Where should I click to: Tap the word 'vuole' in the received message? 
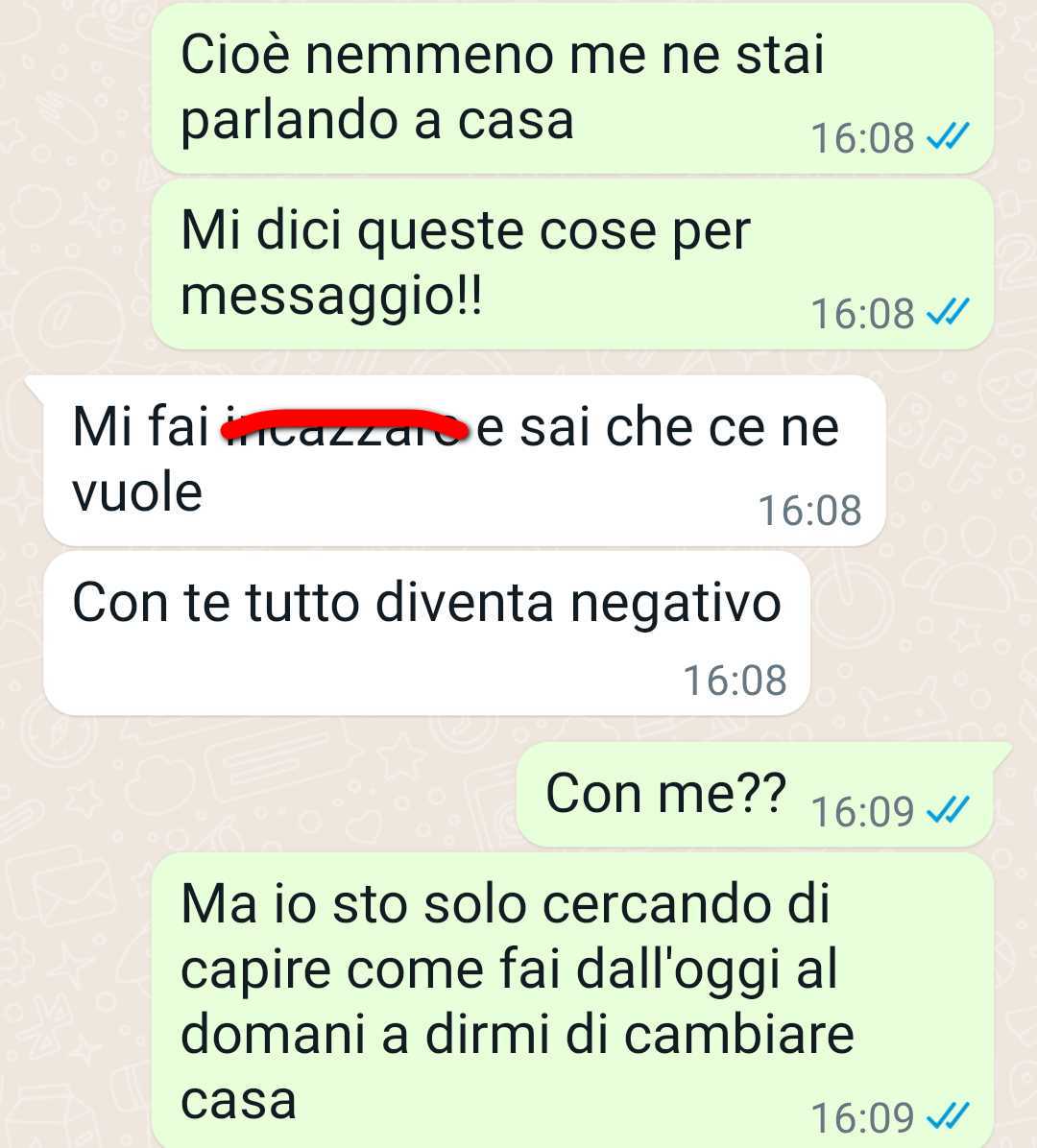(x=137, y=491)
